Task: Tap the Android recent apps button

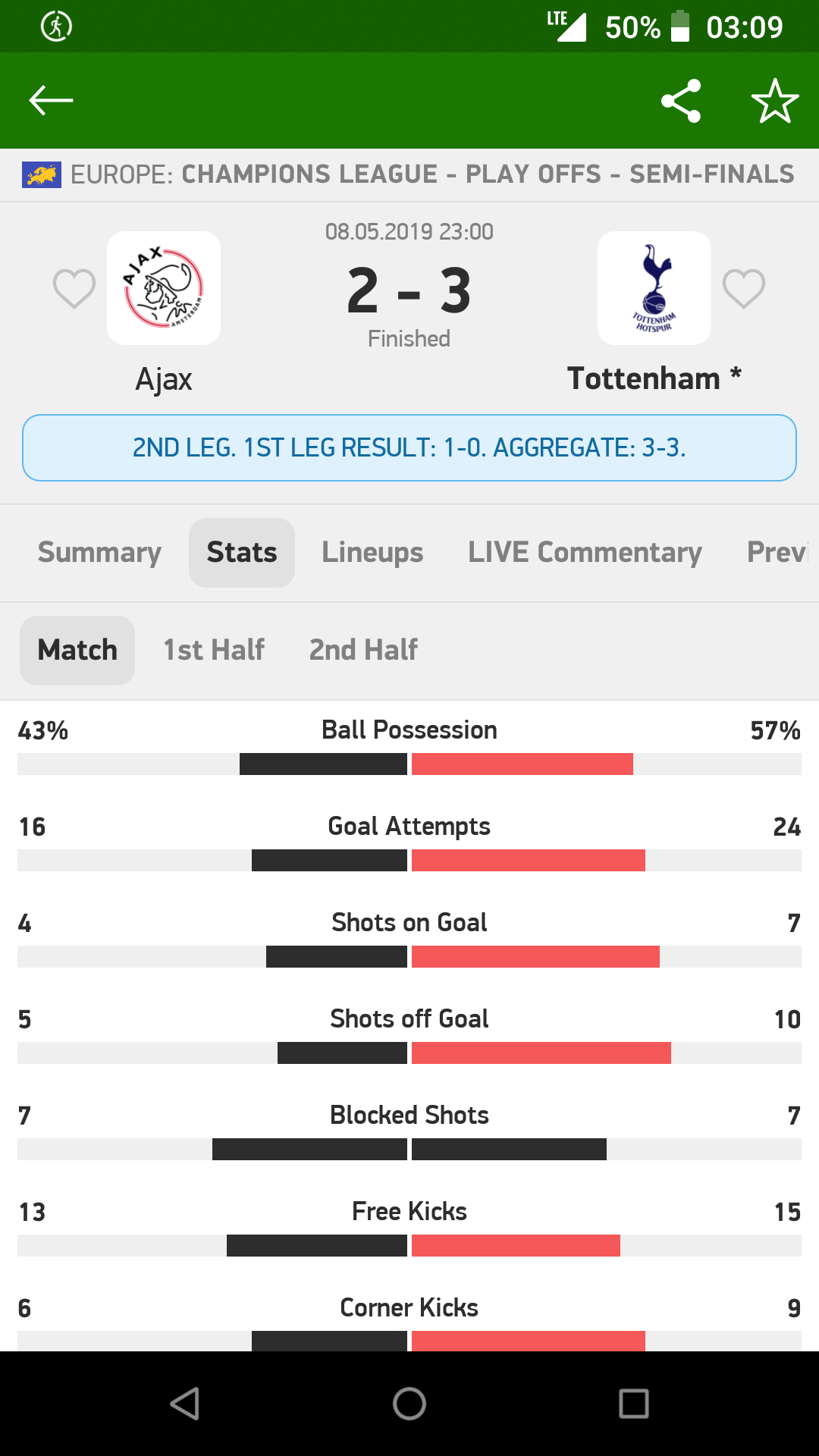Action: pyautogui.click(x=634, y=1404)
